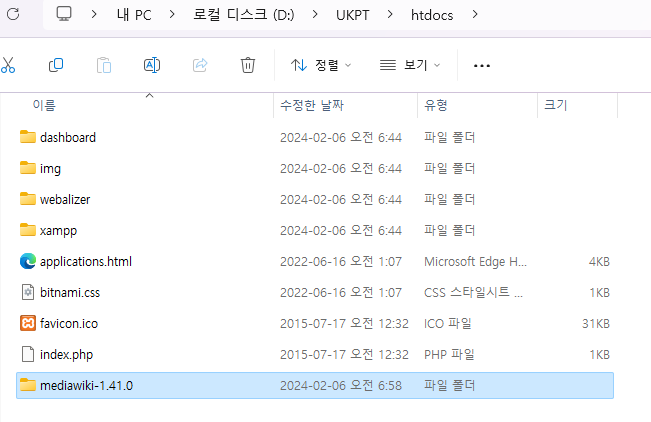The image size is (651, 422).
Task: Expand the chevron after 내 PC
Action: pyautogui.click(x=172, y=15)
